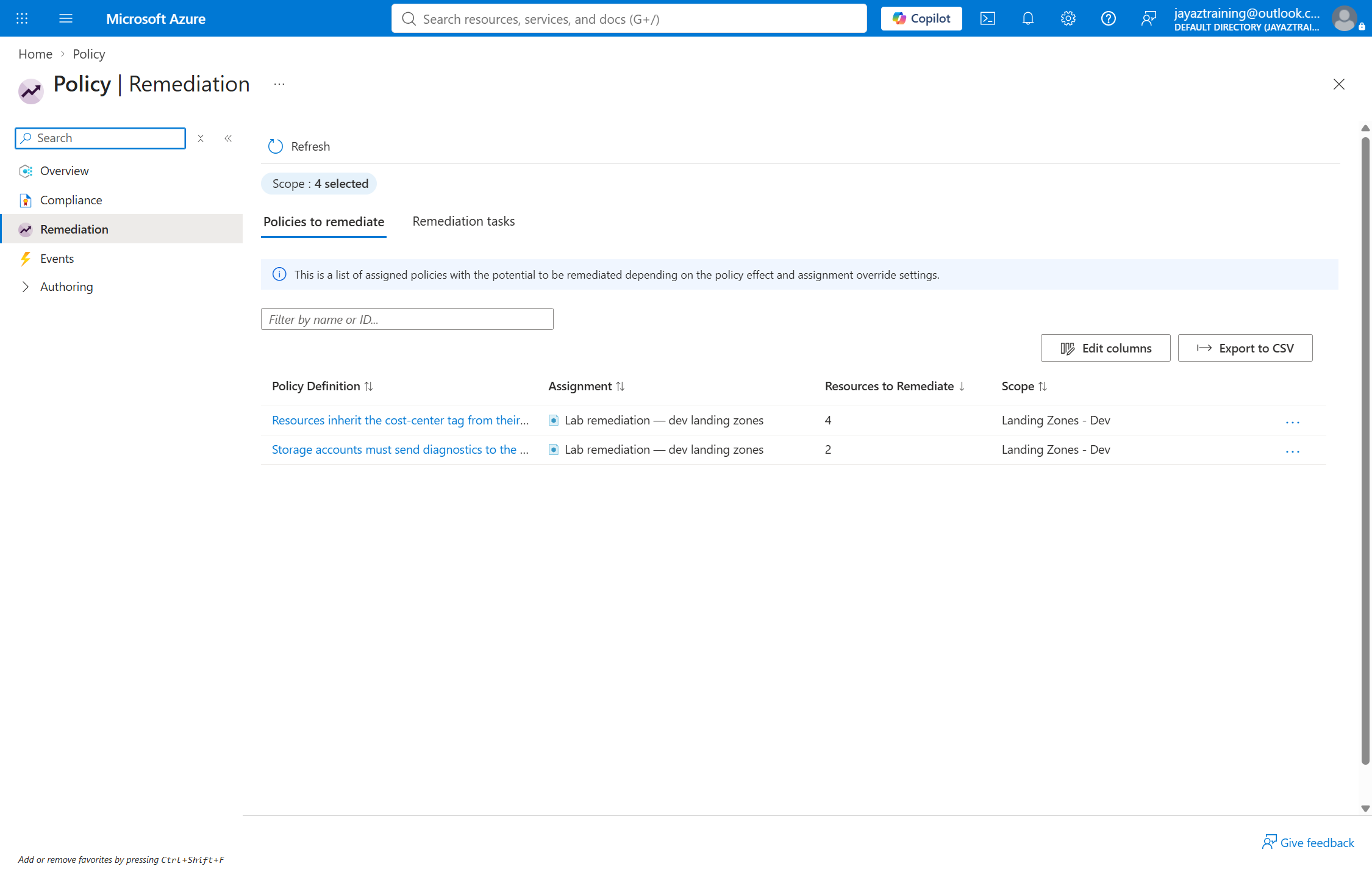Open Resources inherit the cost-center tag policy
Viewport: 1372px width, 869px height.
(x=400, y=420)
